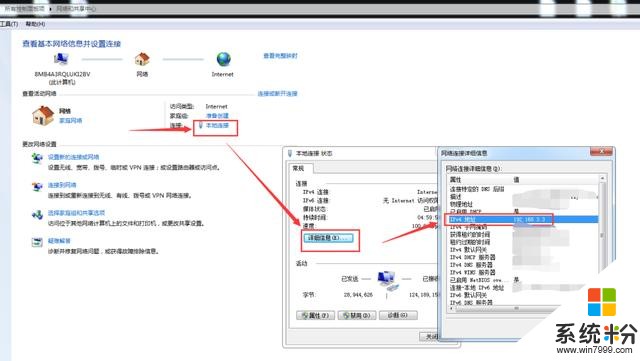Click the 值 column header
640x361 pixels.
click(x=555, y=180)
